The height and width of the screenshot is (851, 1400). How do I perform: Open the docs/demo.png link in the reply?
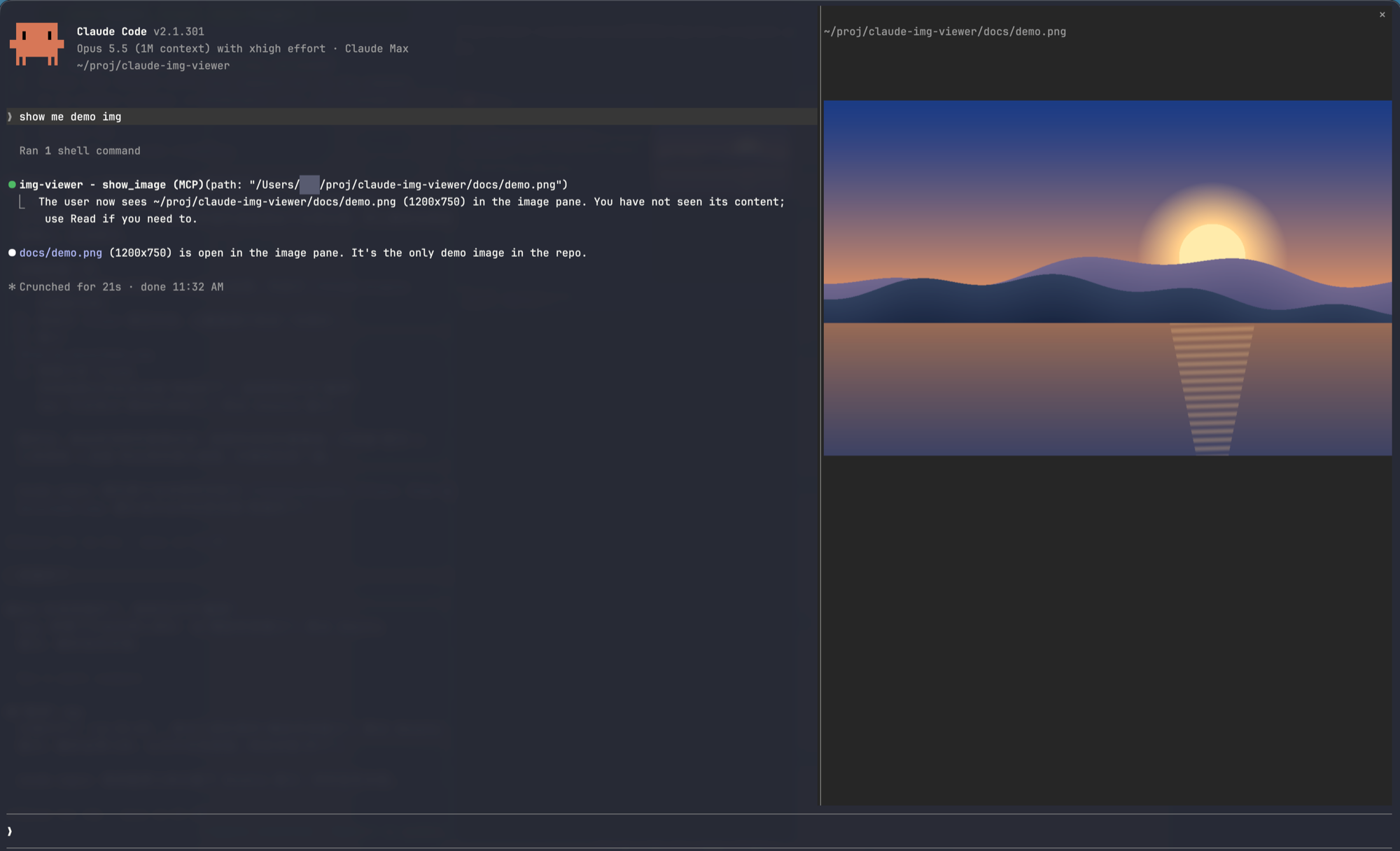(61, 253)
